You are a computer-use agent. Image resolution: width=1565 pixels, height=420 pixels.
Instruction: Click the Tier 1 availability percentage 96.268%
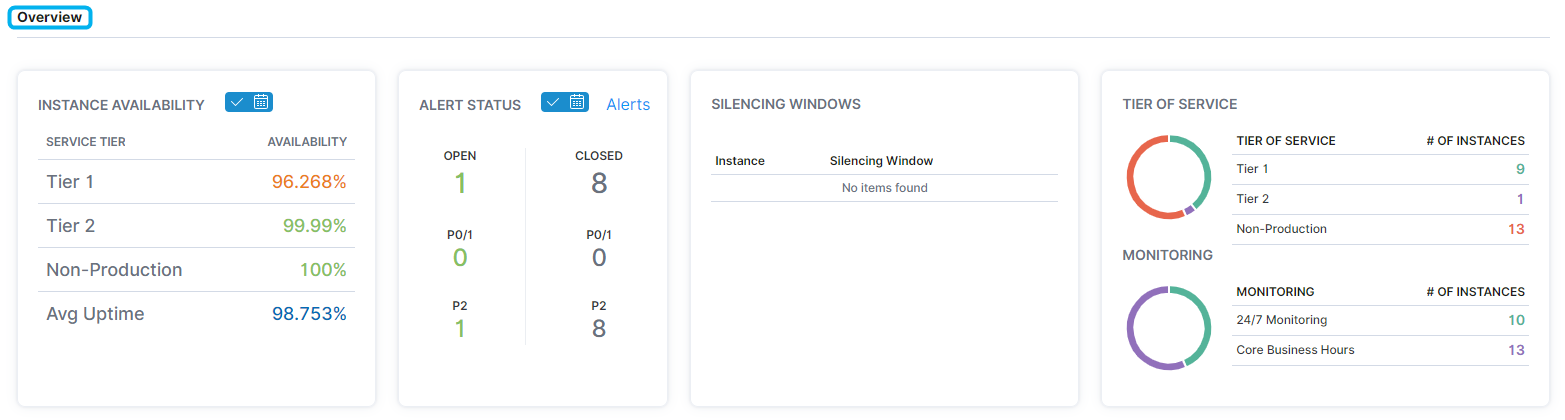pyautogui.click(x=309, y=182)
